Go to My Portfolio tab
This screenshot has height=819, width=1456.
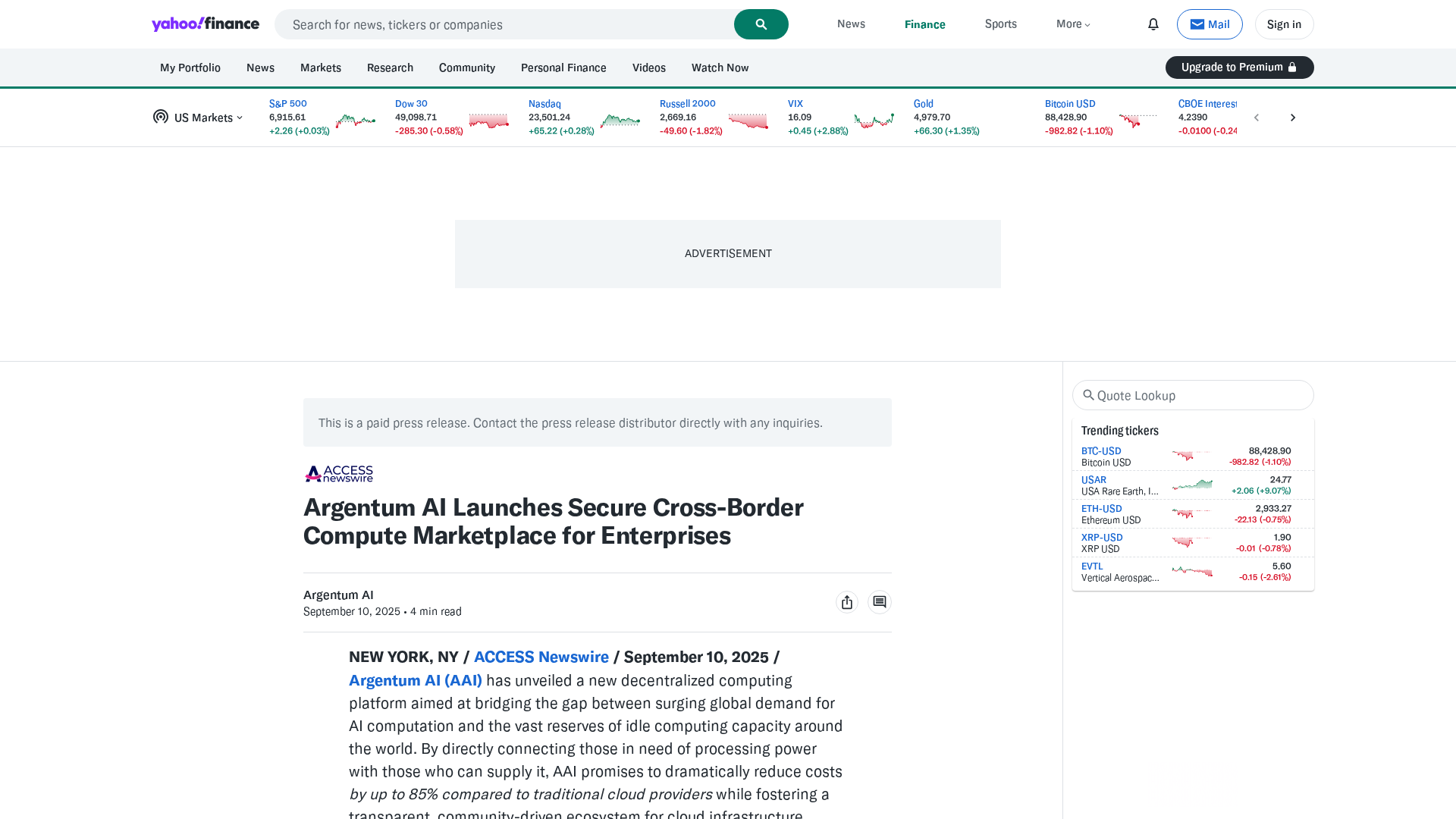click(x=190, y=67)
